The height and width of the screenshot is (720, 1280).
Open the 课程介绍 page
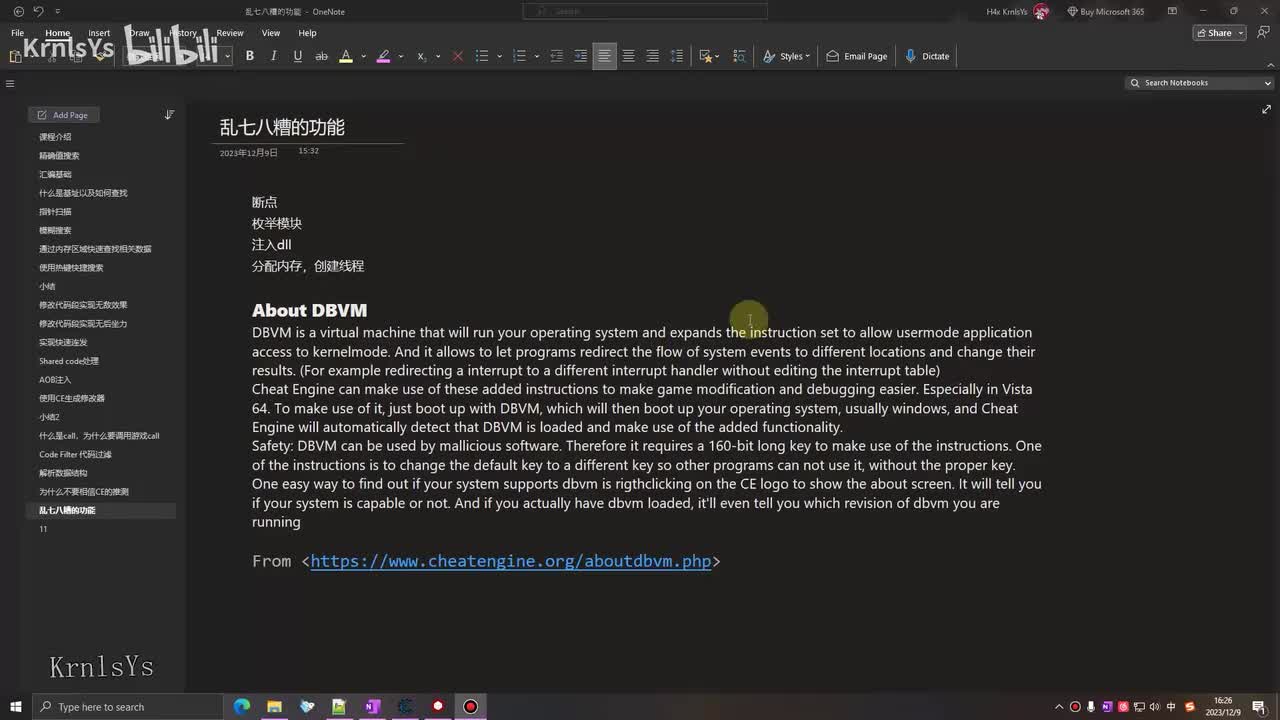[x=55, y=137]
